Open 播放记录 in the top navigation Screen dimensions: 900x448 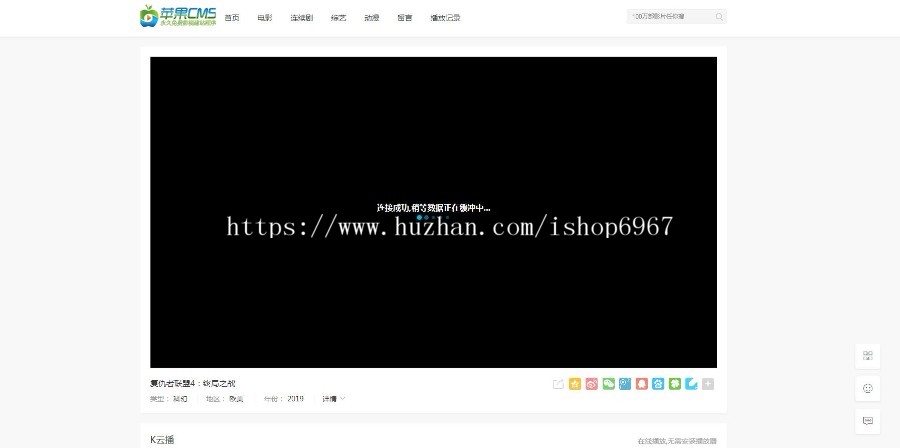(x=445, y=18)
